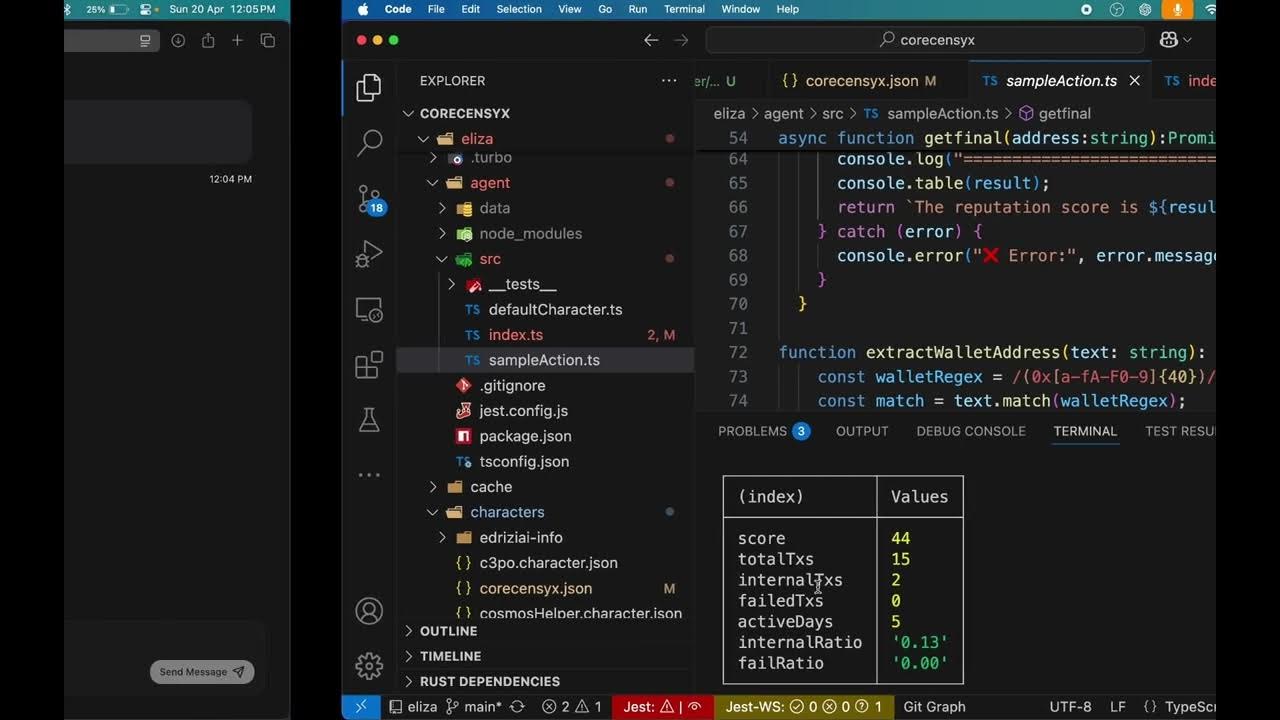1280x720 pixels.
Task: Open the Manage gear icon
Action: click(368, 664)
